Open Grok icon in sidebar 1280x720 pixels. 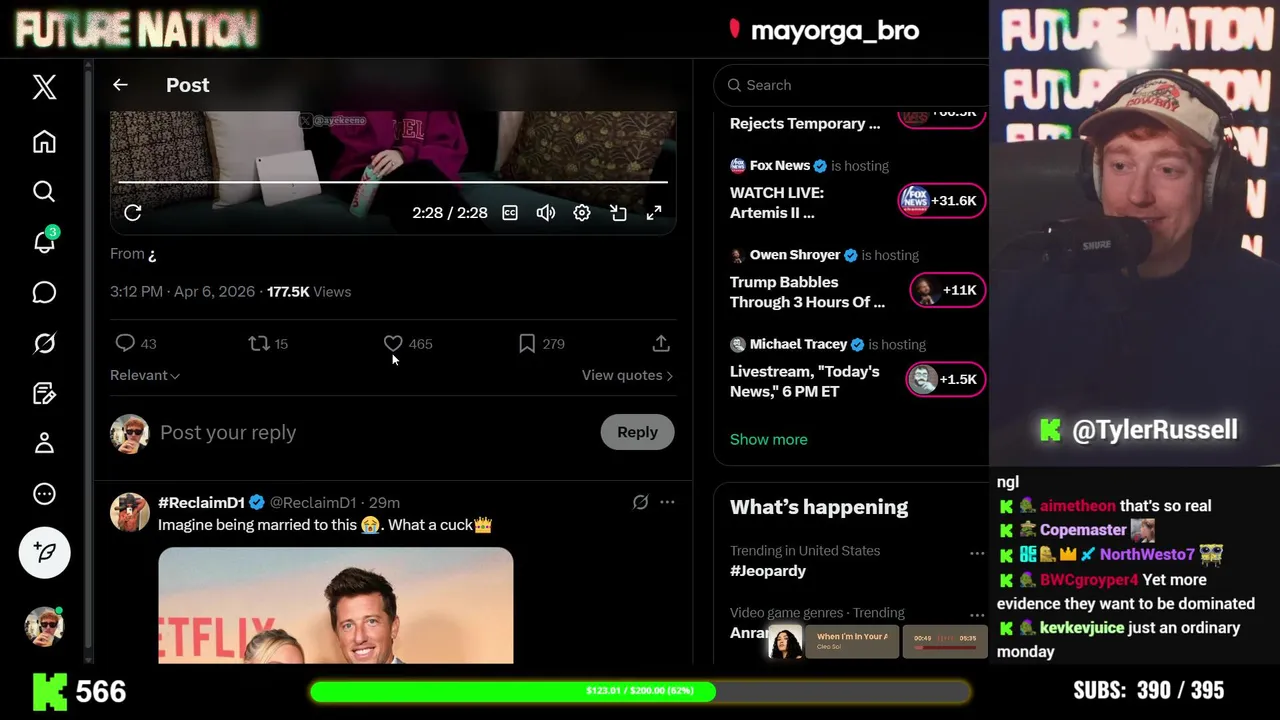click(44, 343)
